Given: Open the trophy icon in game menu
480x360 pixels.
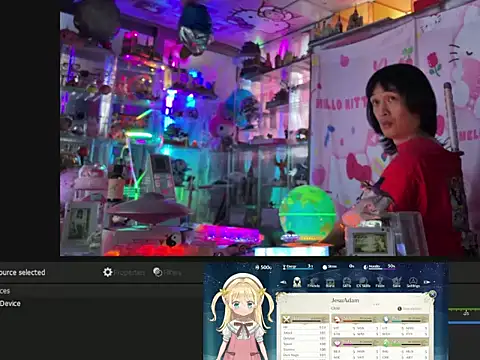Looking at the screenshot, I should click(380, 282).
